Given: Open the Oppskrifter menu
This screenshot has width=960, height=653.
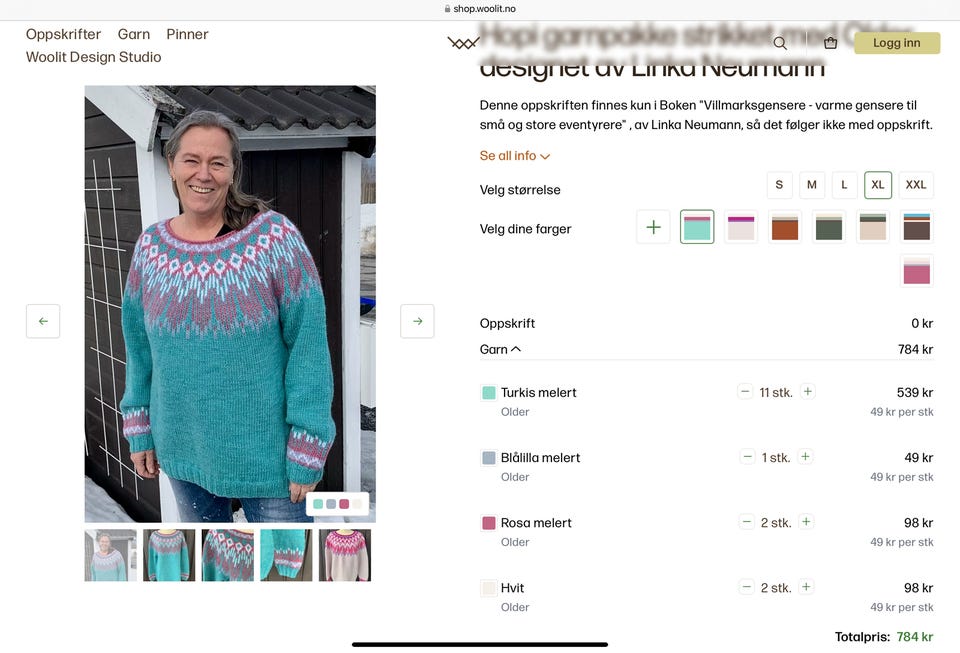Looking at the screenshot, I should point(63,34).
